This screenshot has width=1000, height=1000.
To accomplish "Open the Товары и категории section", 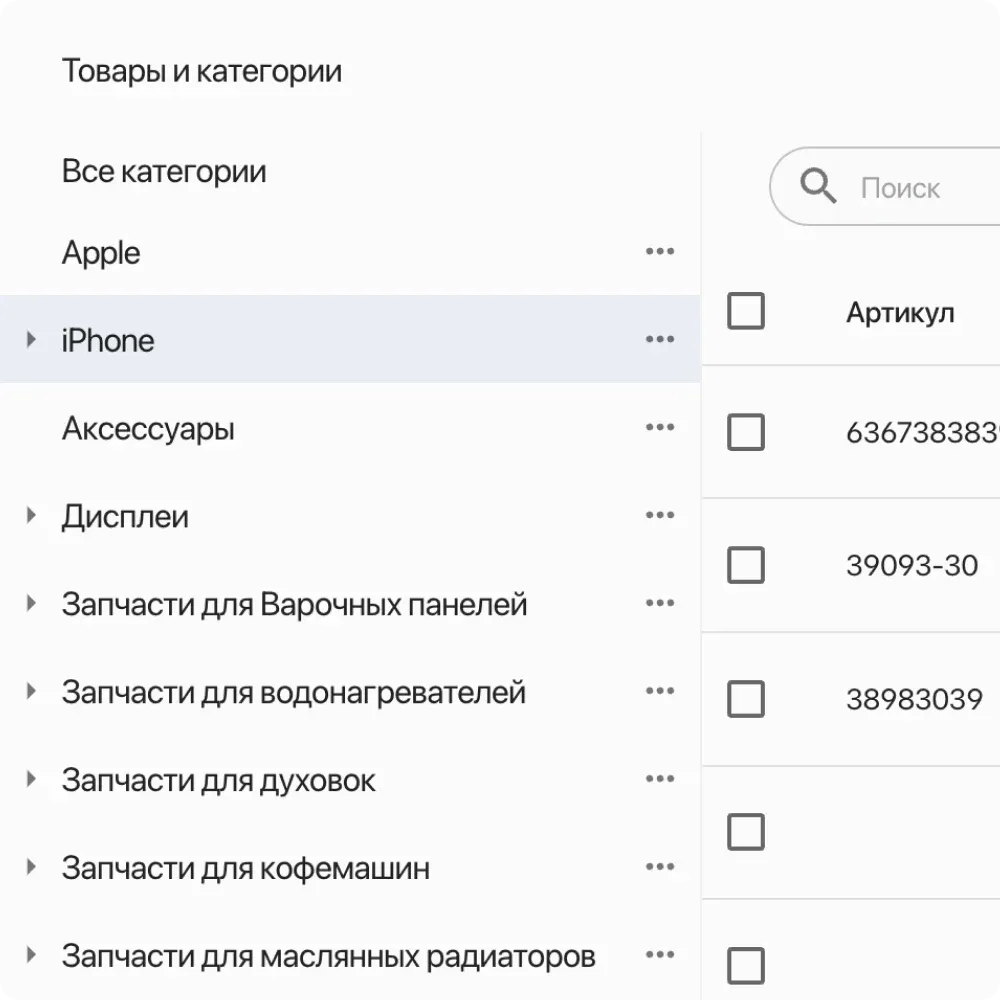I will 202,70.
